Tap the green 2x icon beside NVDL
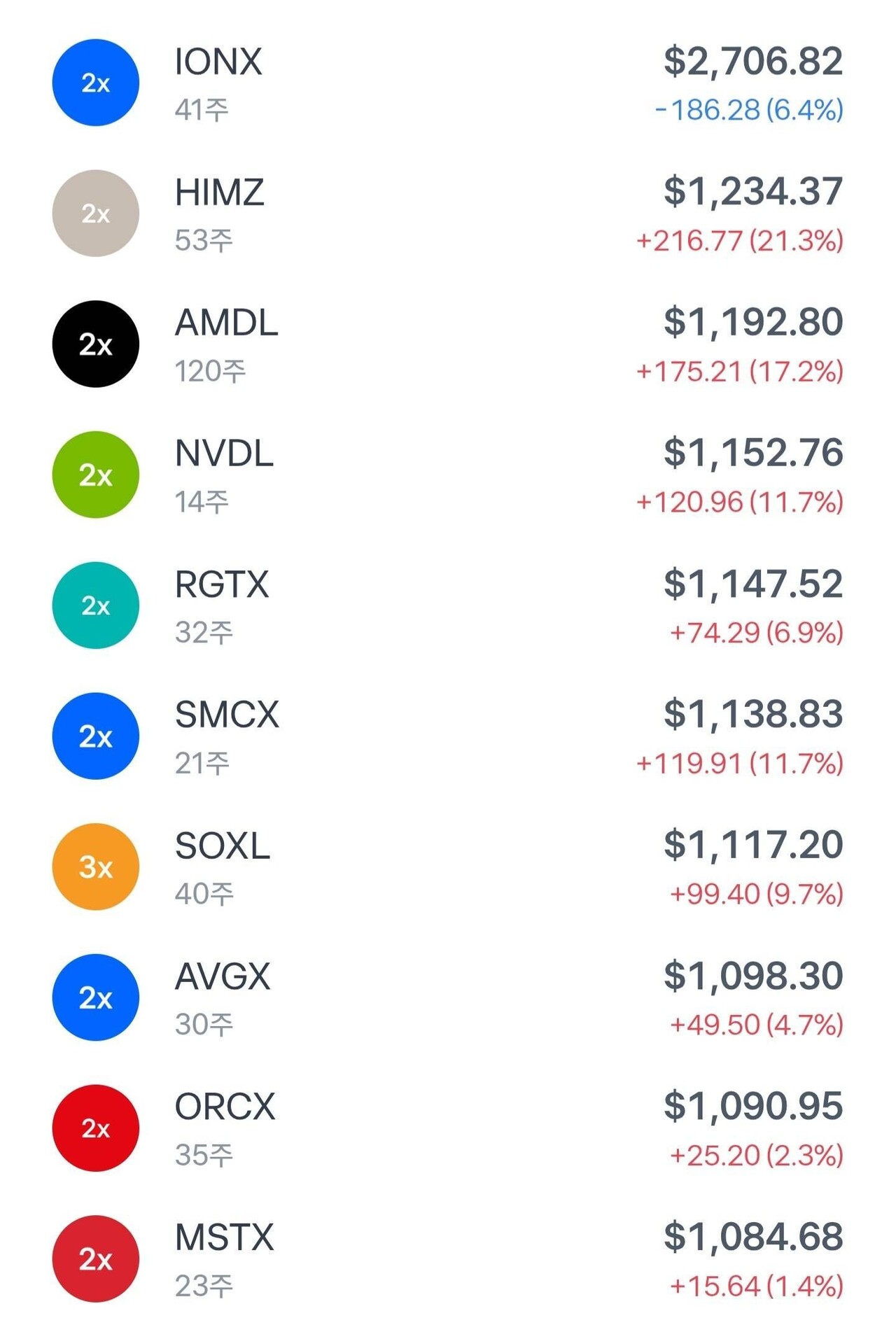Image resolution: width=896 pixels, height=1318 pixels. (x=96, y=475)
